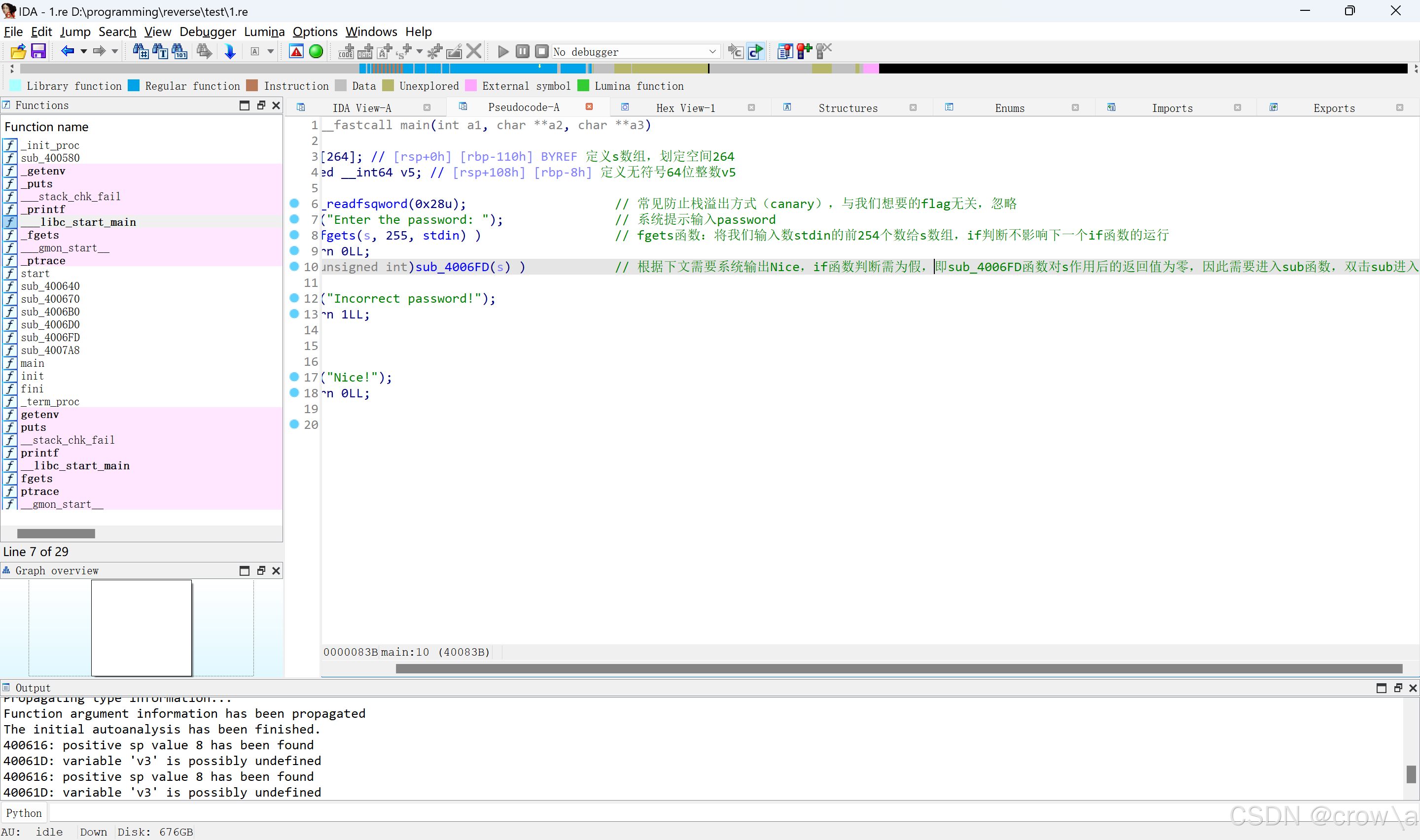This screenshot has width=1420, height=840.
Task: Switch to the Python command line
Action: tap(24, 813)
